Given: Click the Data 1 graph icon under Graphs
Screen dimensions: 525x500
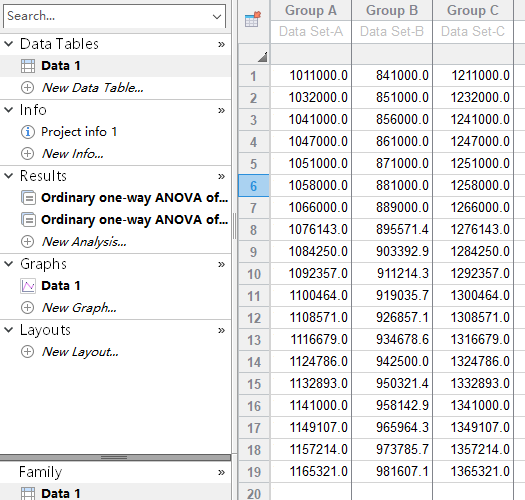Looking at the screenshot, I should click(x=28, y=286).
